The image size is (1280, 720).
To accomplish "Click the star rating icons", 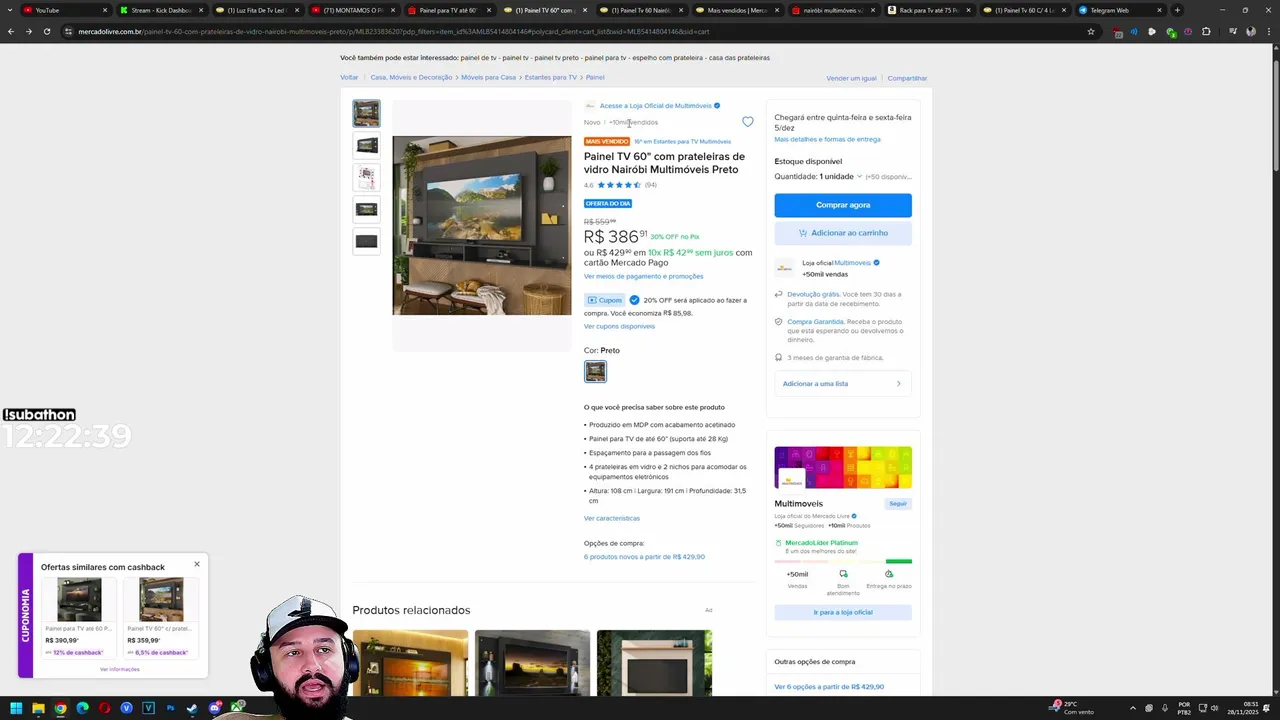I will click(619, 185).
